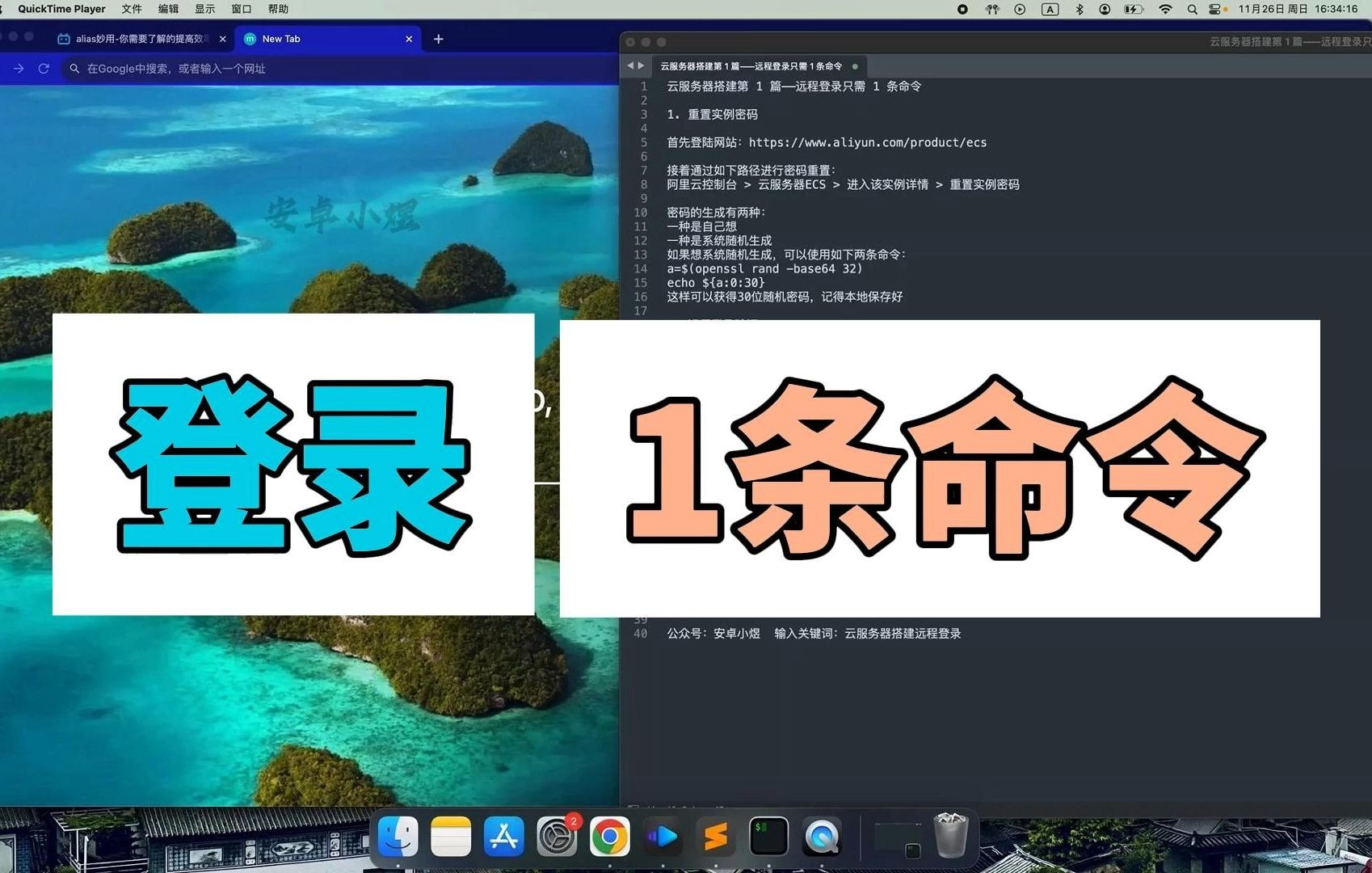Screen dimensions: 1372x873
Task: Click the aliyun.com/product/ecs URL text
Action: pos(867,142)
